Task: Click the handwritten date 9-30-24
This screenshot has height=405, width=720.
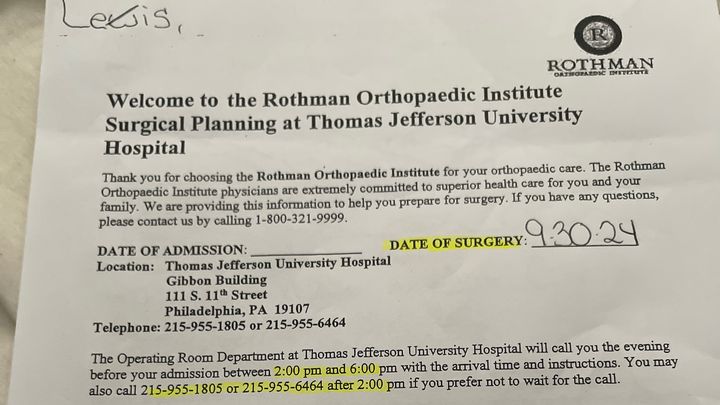Action: pos(583,233)
